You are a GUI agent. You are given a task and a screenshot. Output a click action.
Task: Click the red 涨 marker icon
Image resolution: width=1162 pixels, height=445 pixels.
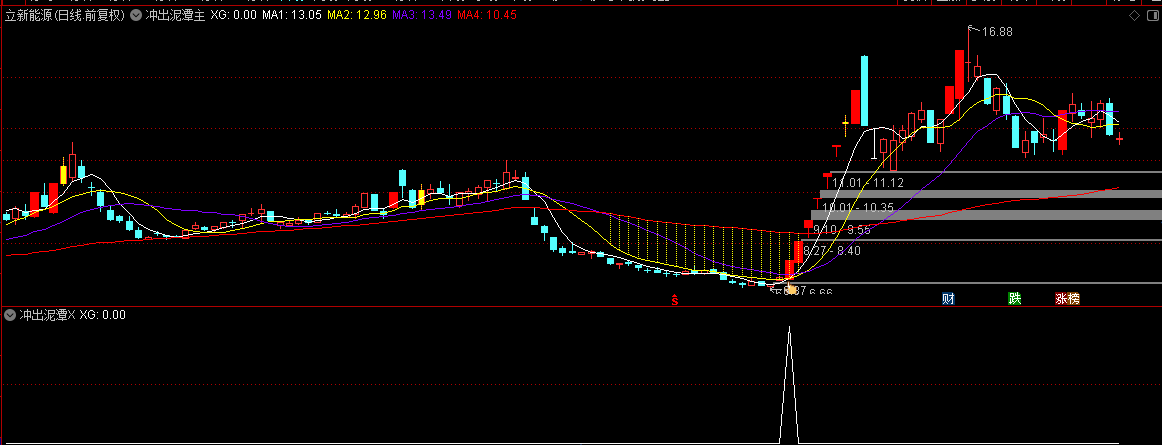coord(1061,299)
